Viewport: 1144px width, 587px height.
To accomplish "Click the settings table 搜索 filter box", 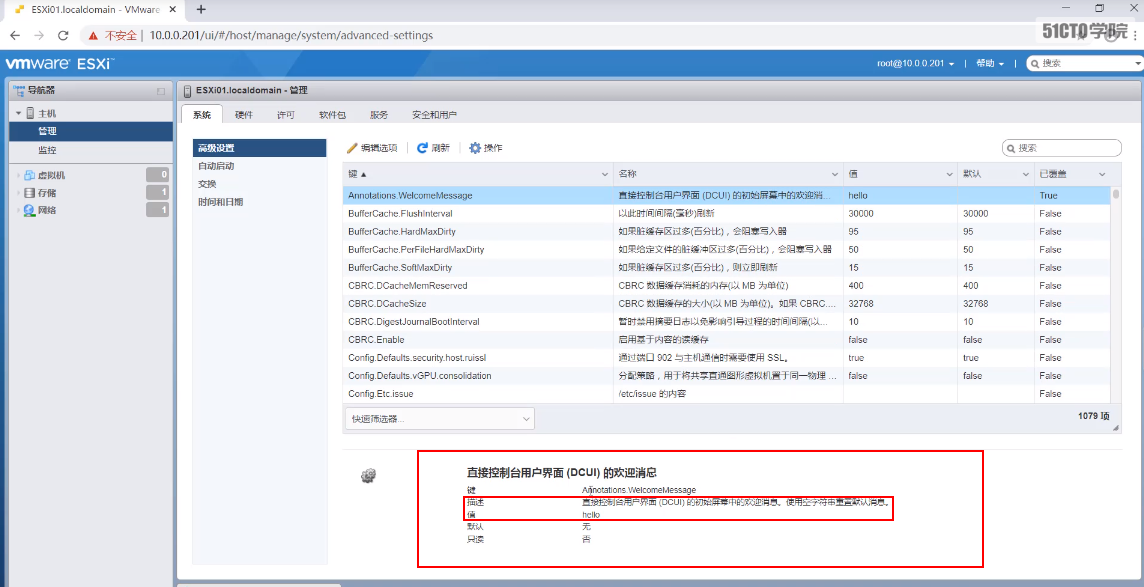I will pyautogui.click(x=1062, y=148).
